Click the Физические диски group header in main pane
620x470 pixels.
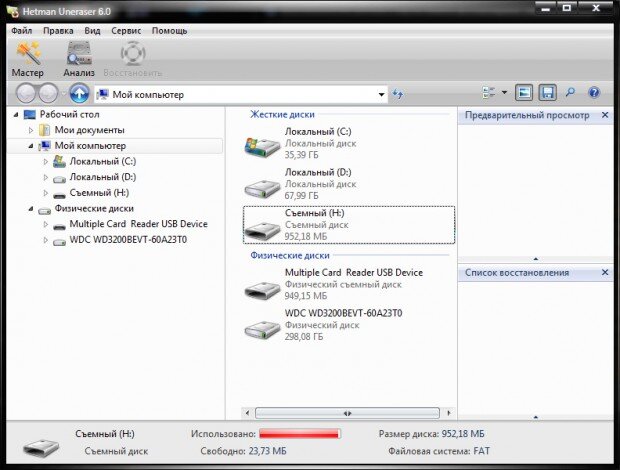click(x=290, y=255)
